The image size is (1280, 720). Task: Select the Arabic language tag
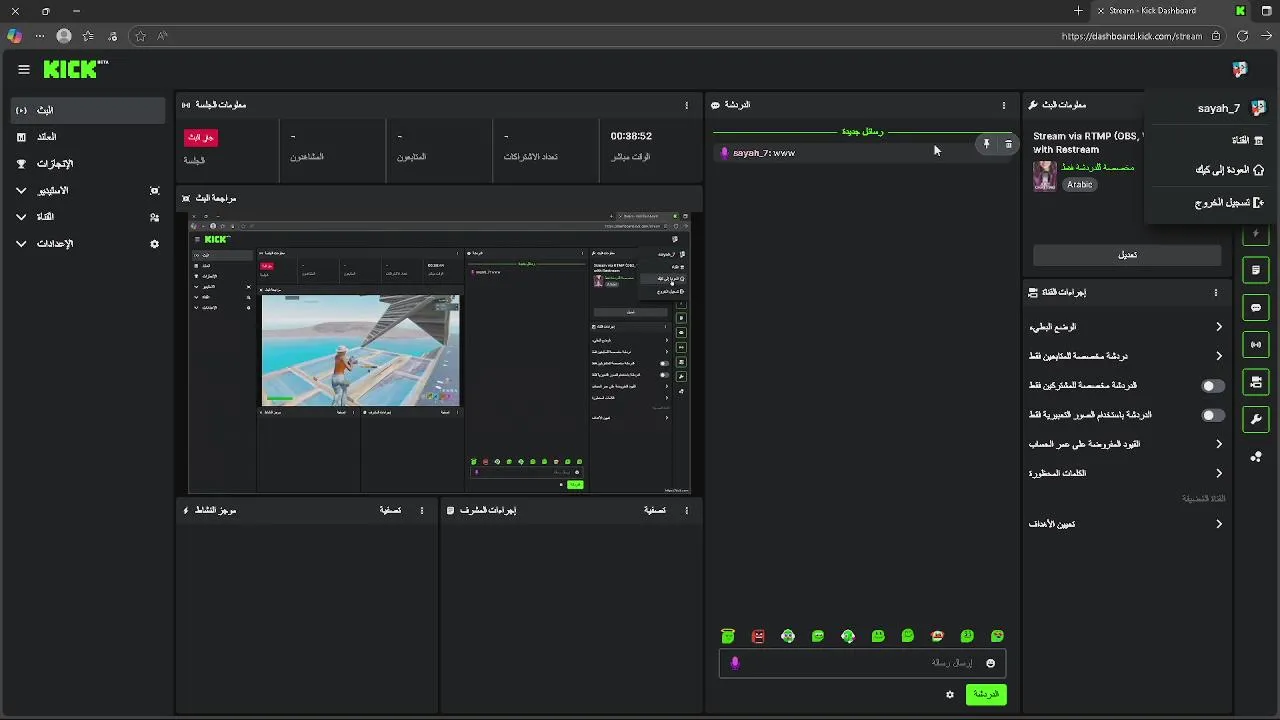coord(1079,185)
